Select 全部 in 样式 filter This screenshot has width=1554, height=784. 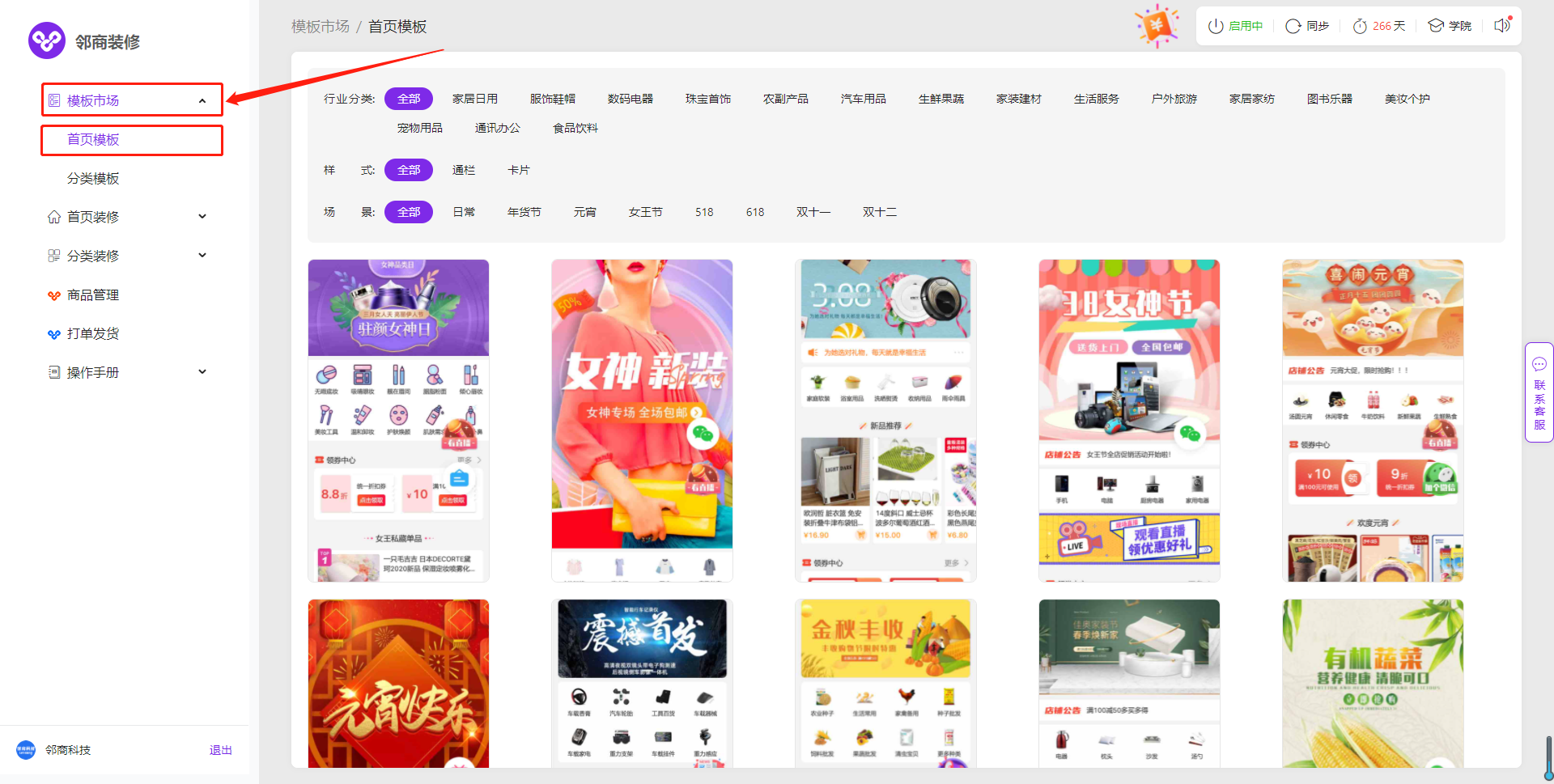click(x=409, y=170)
